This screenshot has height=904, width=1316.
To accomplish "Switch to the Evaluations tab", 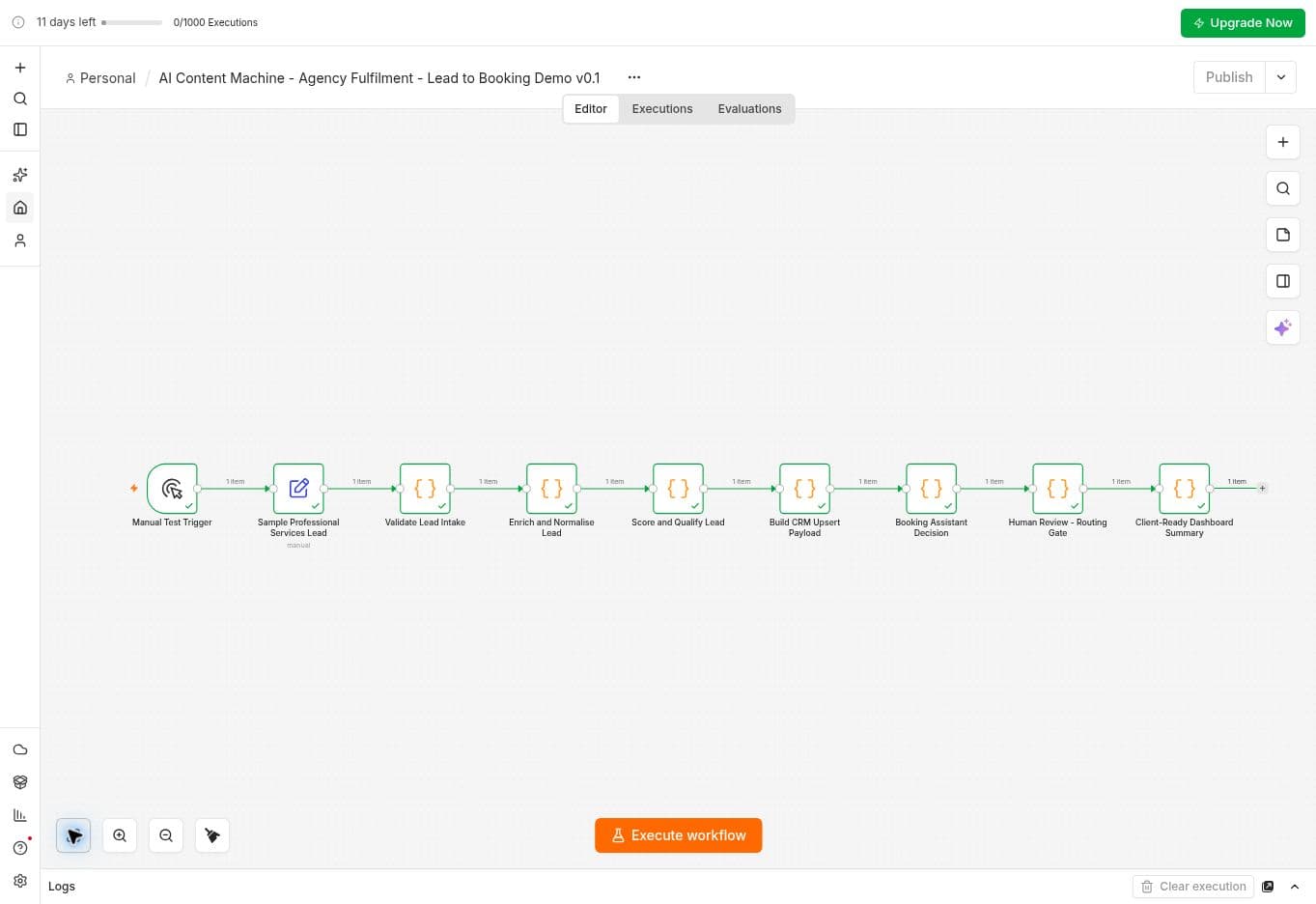I will pos(749,109).
